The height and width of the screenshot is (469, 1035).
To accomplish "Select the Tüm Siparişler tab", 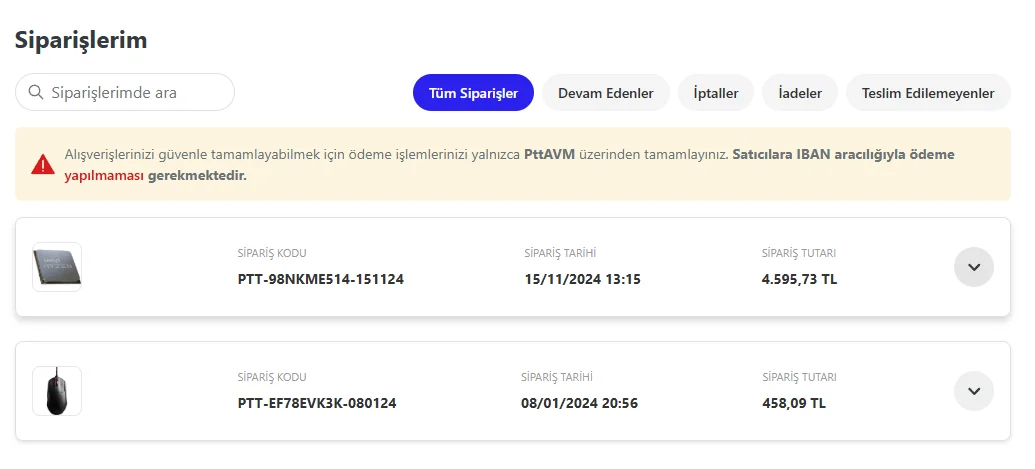I will coord(473,93).
